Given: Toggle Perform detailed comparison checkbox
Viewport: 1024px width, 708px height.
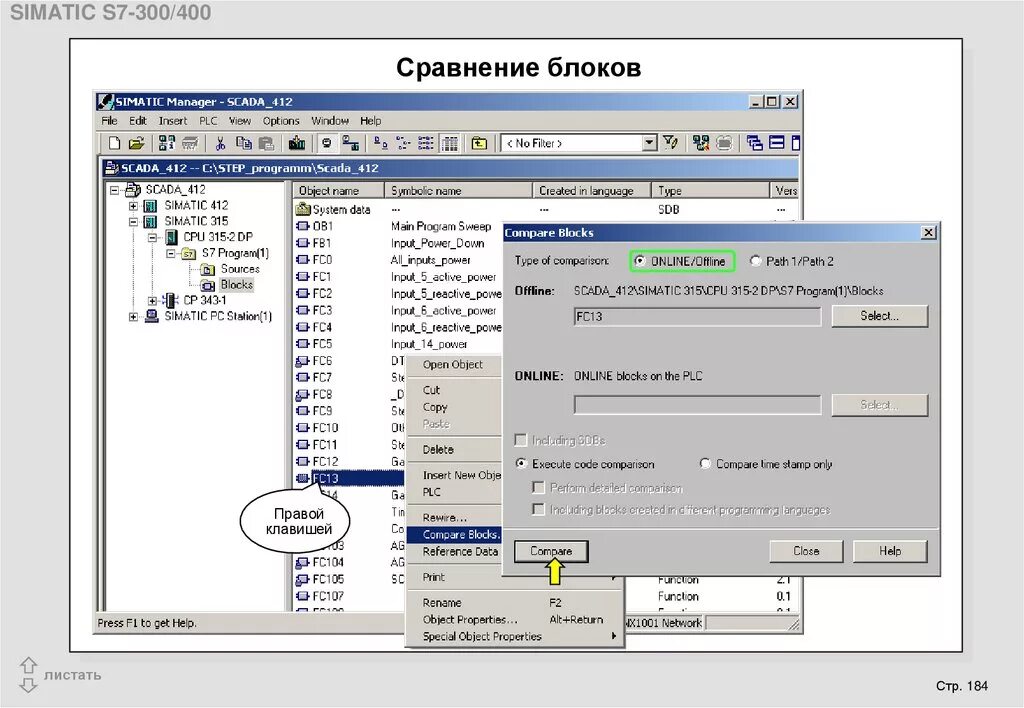Looking at the screenshot, I should pos(539,487).
